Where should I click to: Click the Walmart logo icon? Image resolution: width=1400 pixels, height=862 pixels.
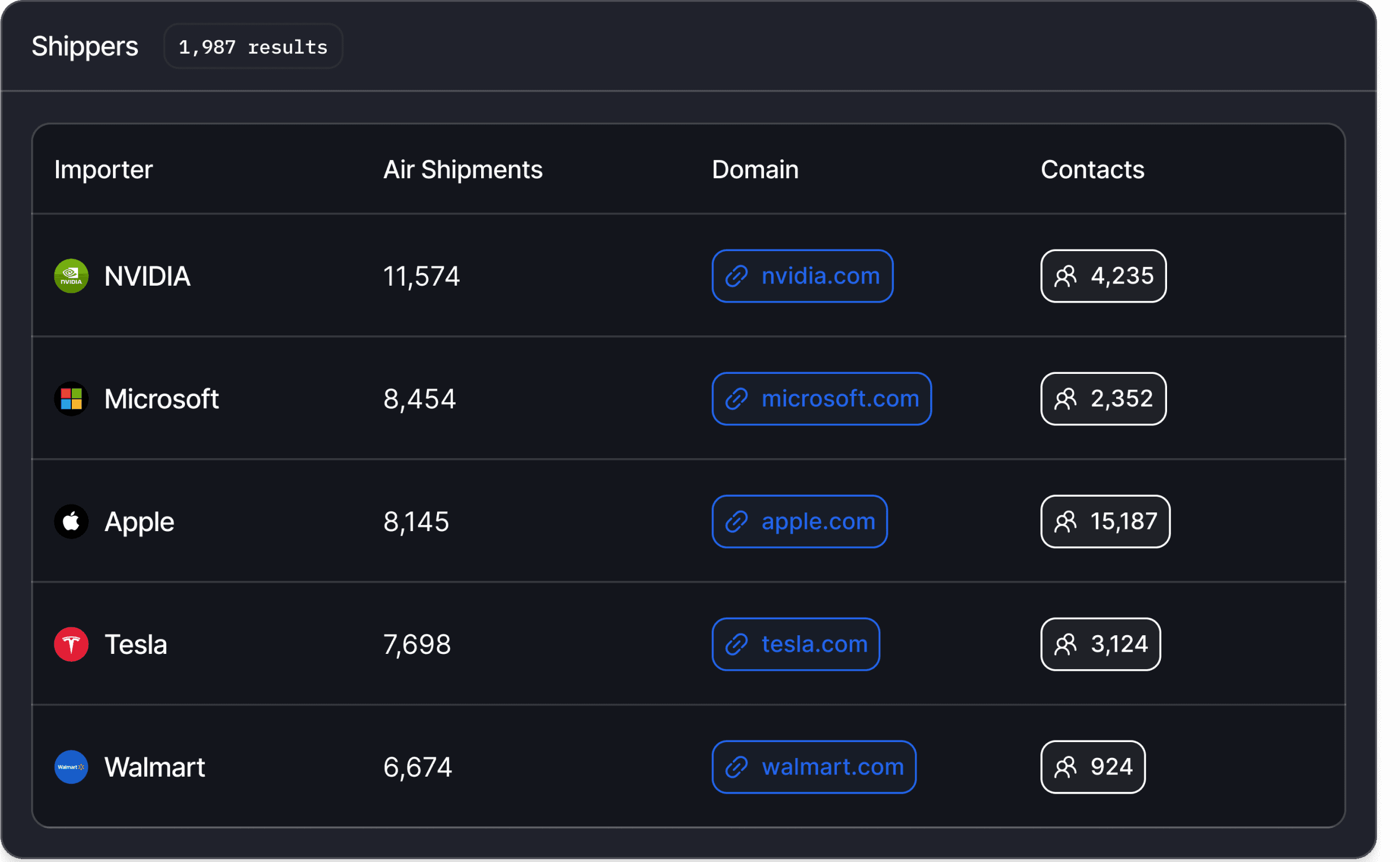coord(71,767)
